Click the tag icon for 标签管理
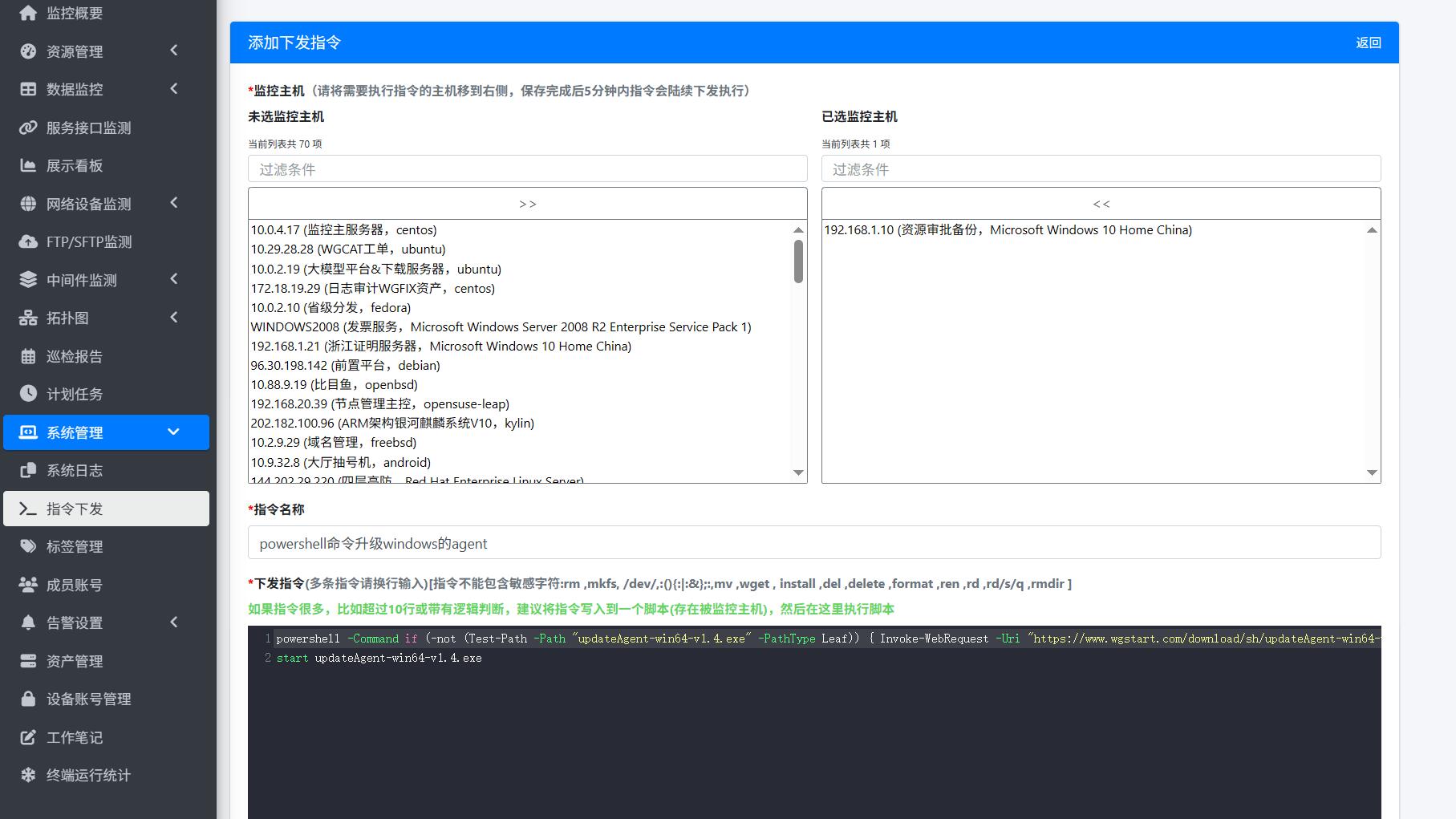The width and height of the screenshot is (1456, 819). coord(28,546)
